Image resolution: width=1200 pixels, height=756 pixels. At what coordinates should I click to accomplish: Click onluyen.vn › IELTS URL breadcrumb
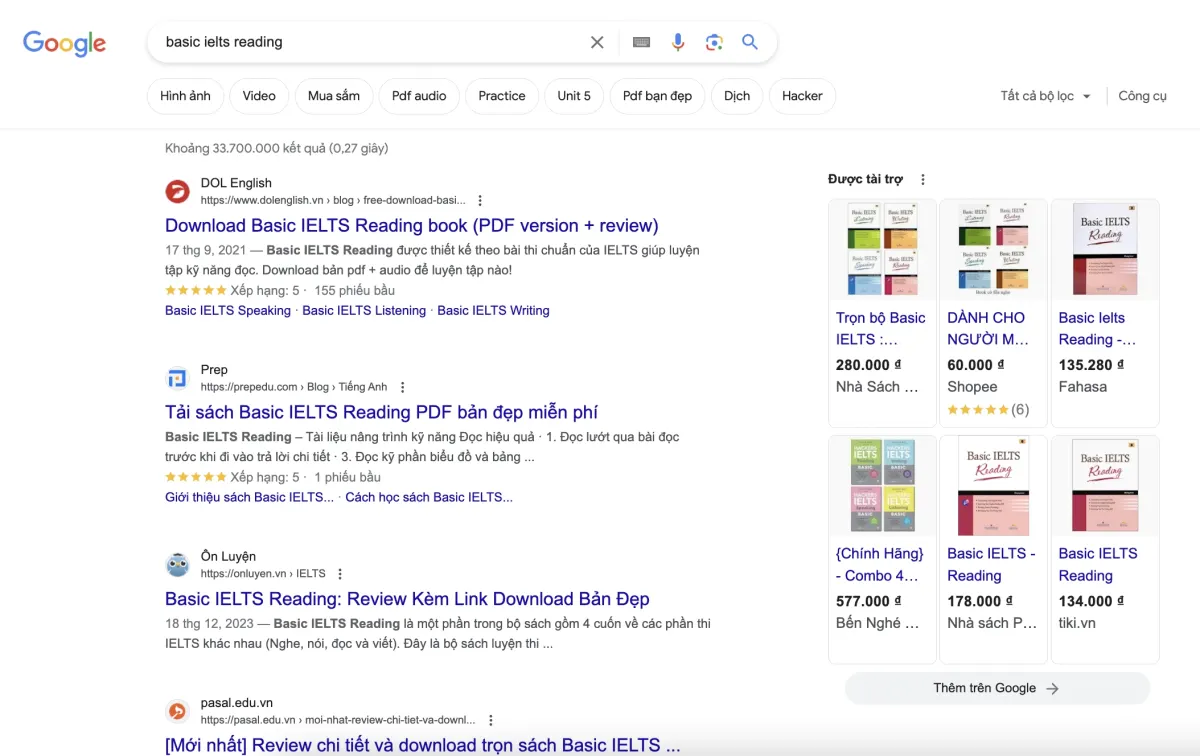[x=263, y=574]
